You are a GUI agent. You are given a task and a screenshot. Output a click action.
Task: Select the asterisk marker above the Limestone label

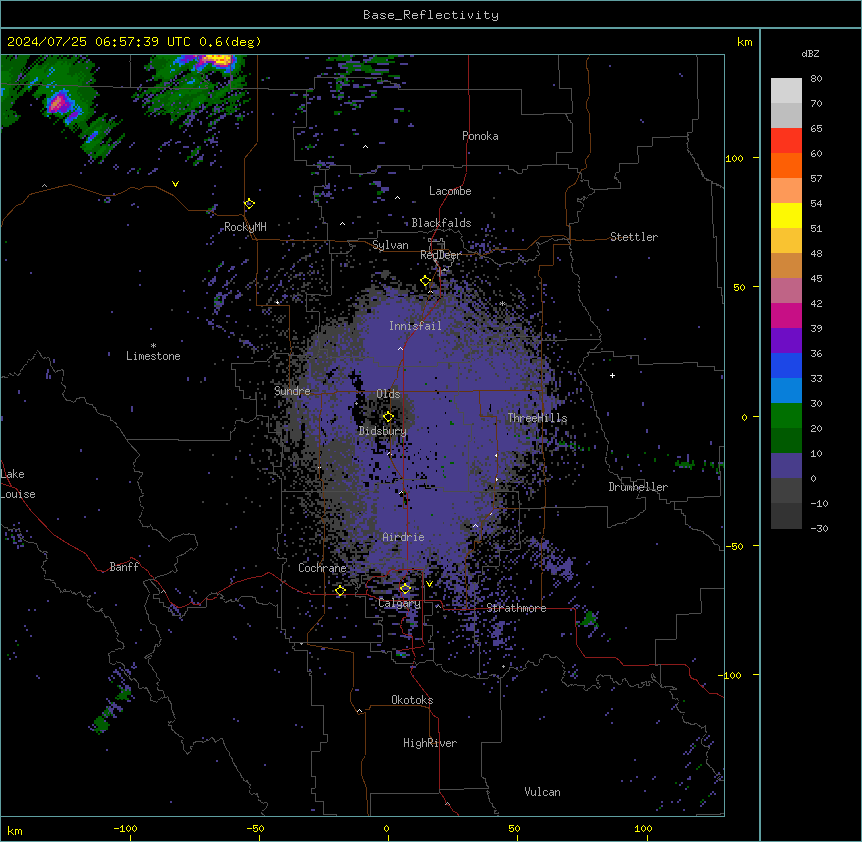tap(153, 345)
